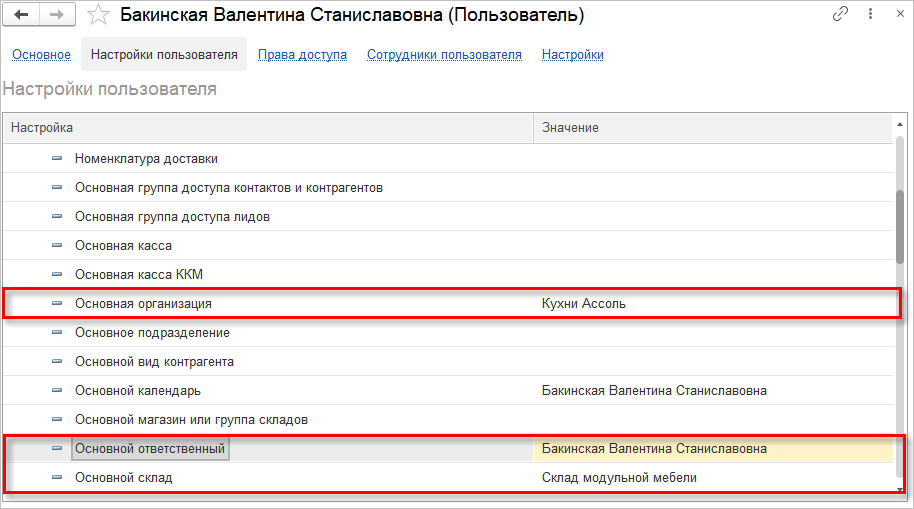Image resolution: width=914 pixels, height=509 pixels.
Task: Add the user to favorites with the star
Action: click(x=98, y=15)
